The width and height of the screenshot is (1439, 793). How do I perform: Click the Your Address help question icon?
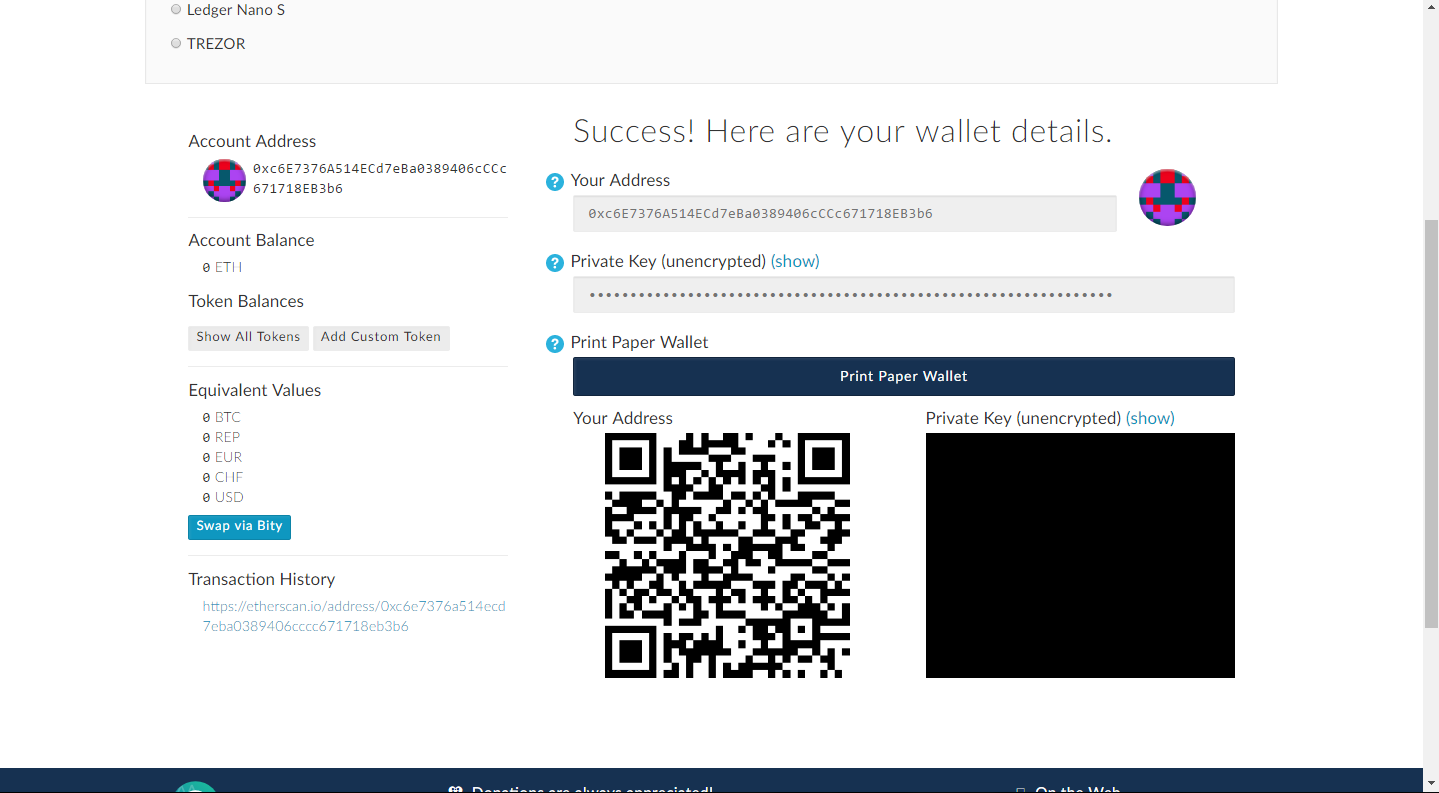[x=554, y=182]
